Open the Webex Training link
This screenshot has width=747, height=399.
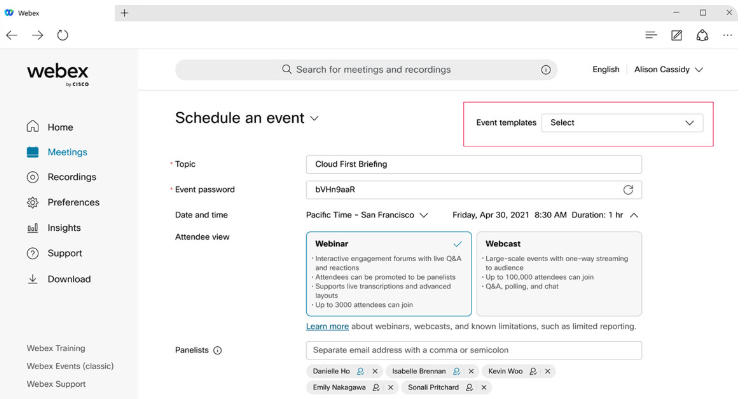coord(56,348)
